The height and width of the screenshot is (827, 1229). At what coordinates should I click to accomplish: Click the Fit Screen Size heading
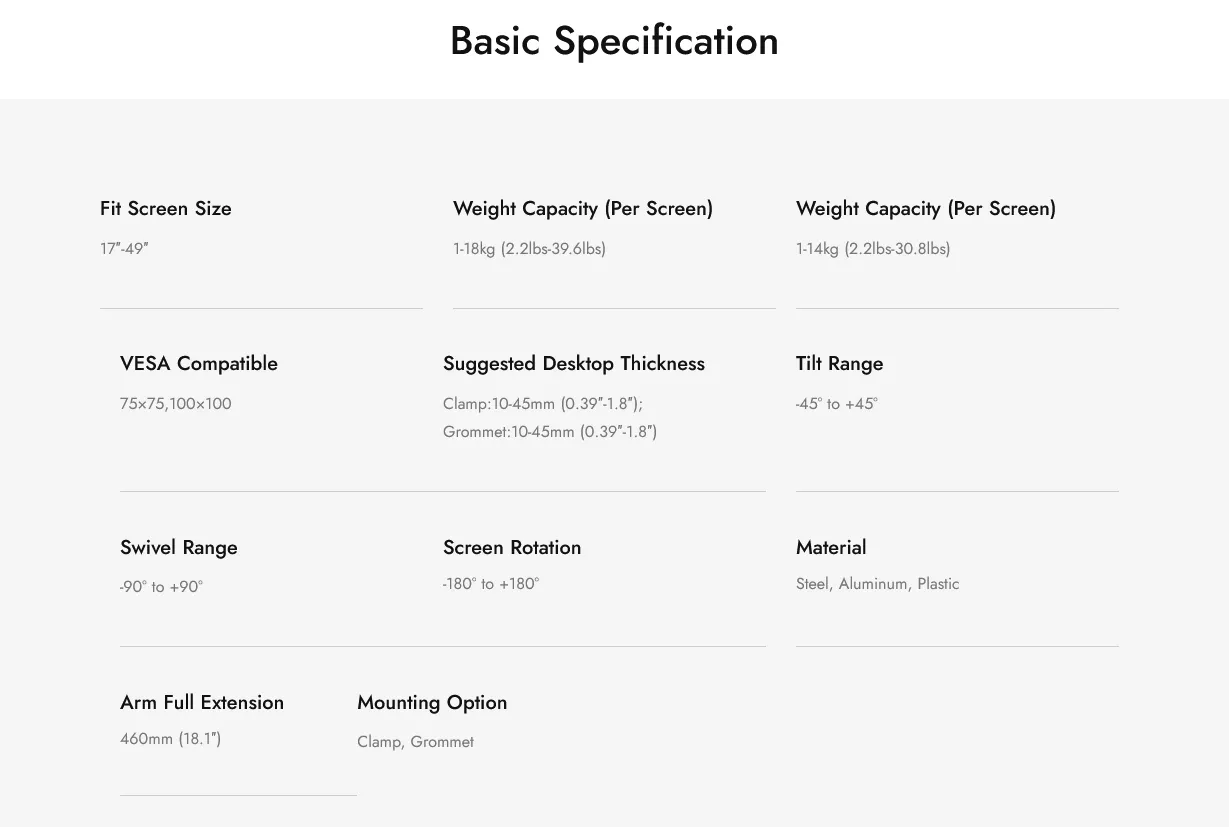click(x=166, y=209)
